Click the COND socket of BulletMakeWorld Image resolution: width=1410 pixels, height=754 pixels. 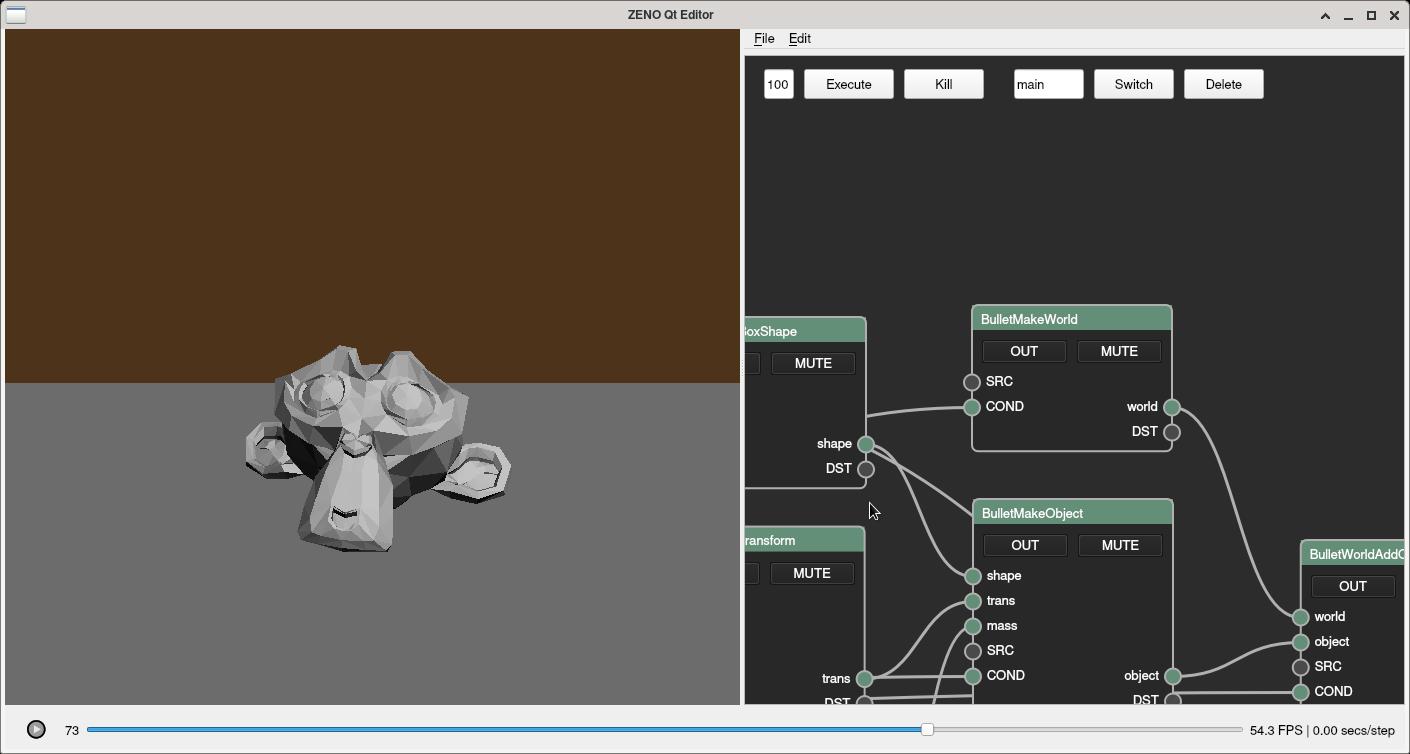coord(972,407)
